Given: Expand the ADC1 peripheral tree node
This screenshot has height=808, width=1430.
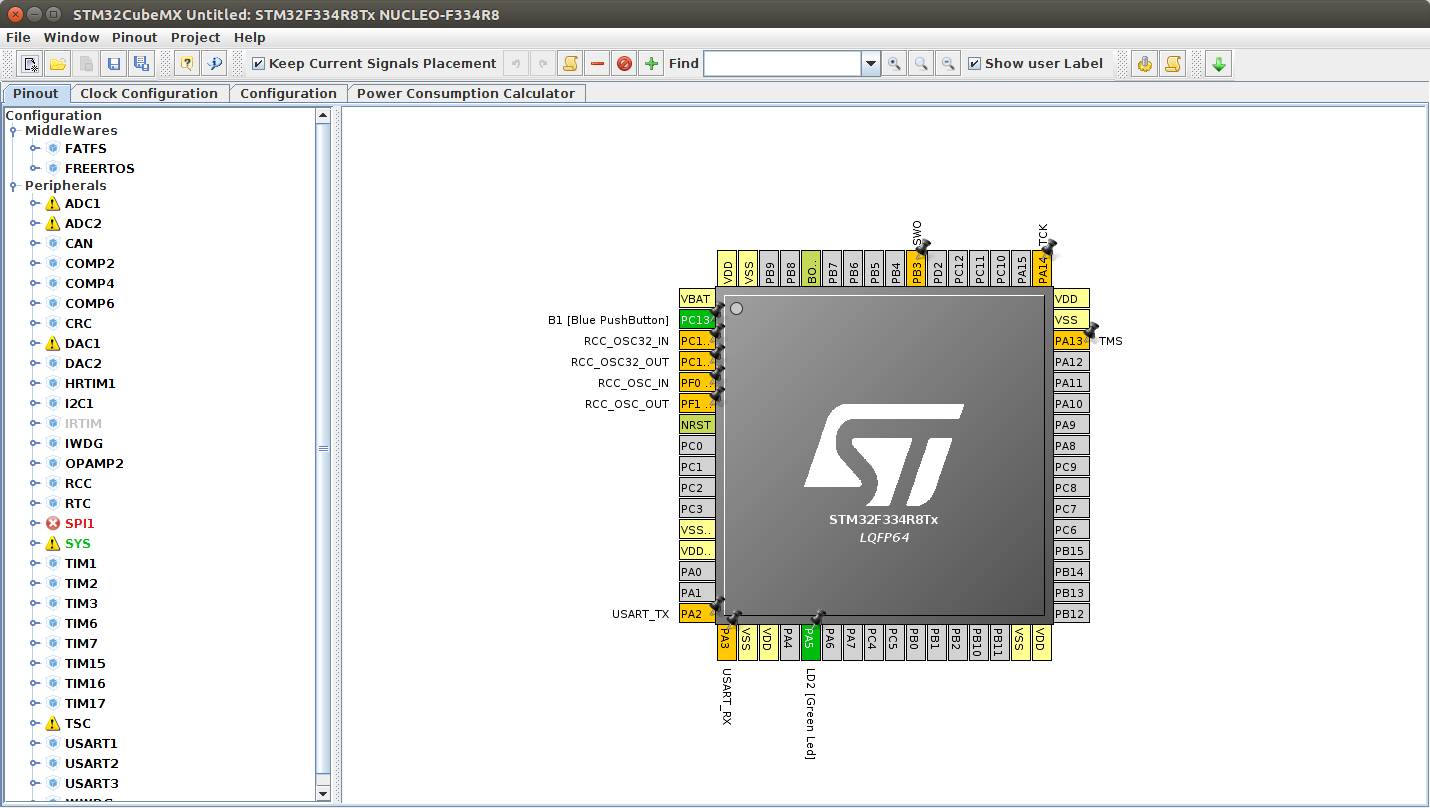Looking at the screenshot, I should [35, 203].
